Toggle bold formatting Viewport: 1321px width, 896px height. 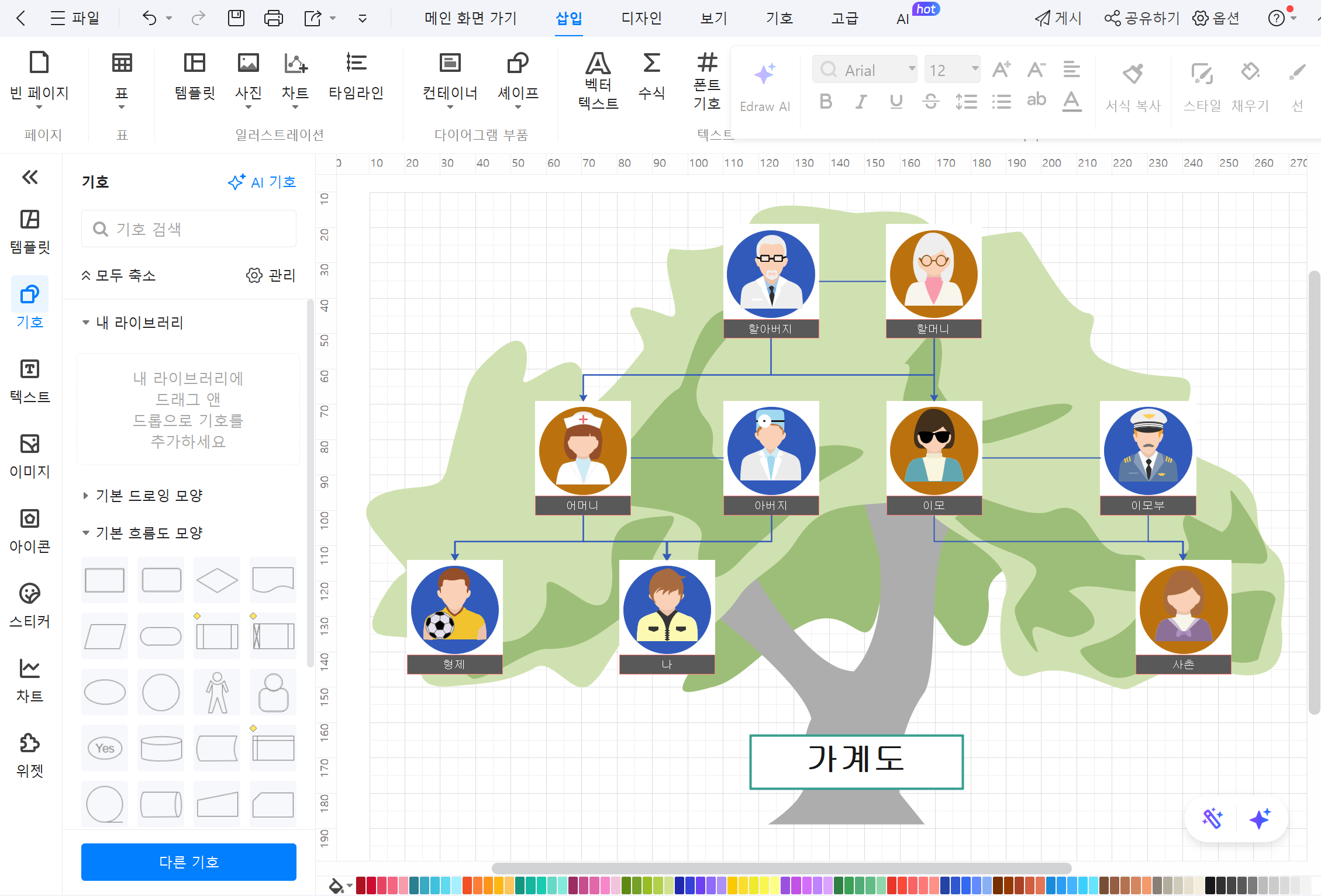point(826,102)
